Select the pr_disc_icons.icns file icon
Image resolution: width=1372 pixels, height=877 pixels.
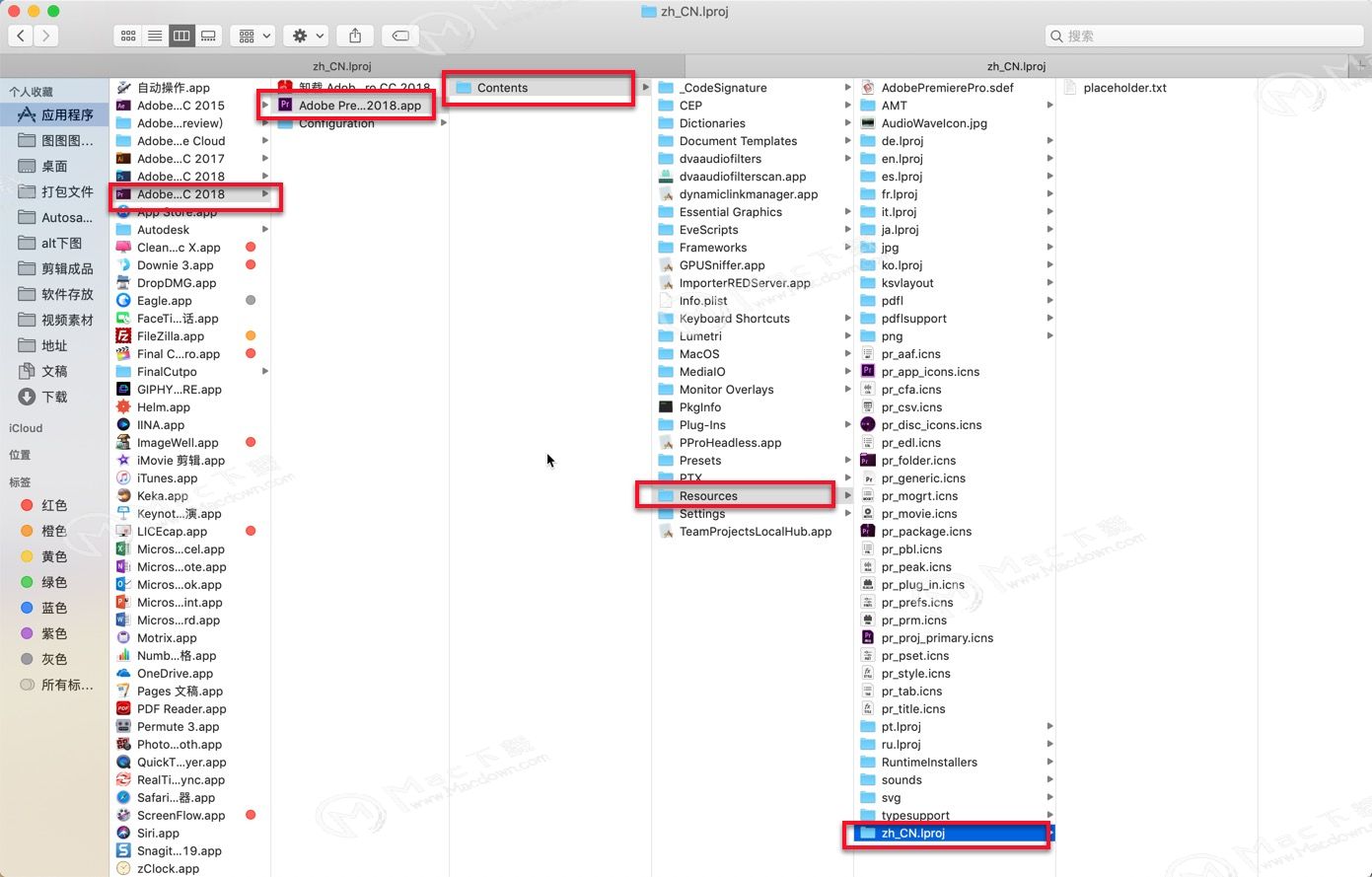pos(868,425)
